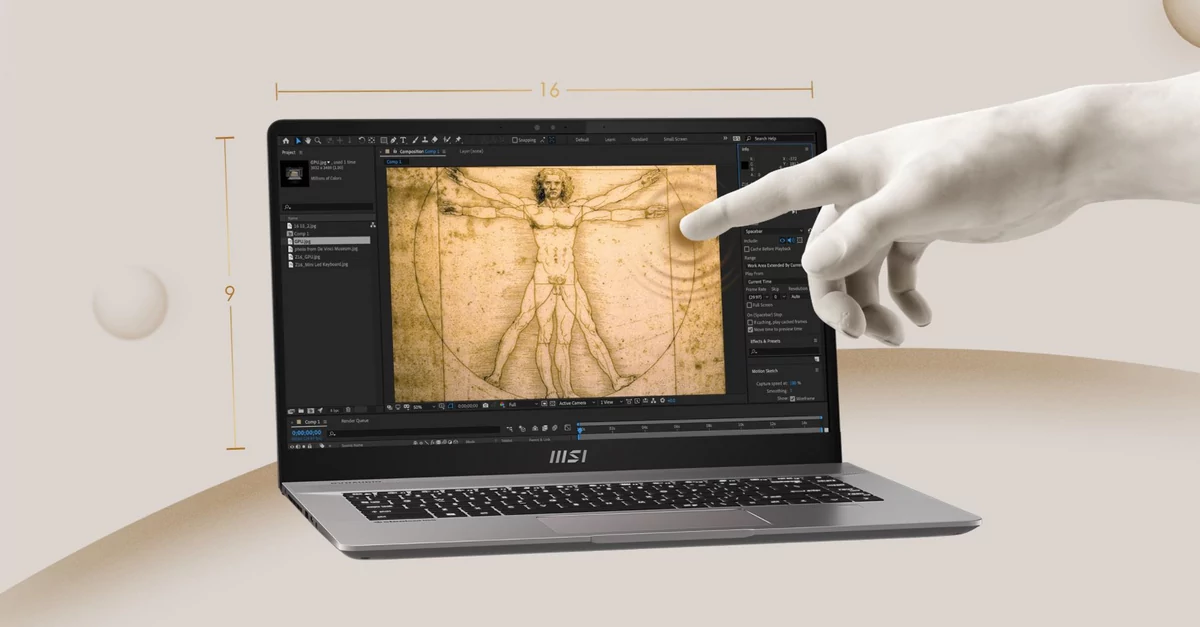The width and height of the screenshot is (1200, 627).
Task: Toggle the Snapping checkbox
Action: [515, 140]
